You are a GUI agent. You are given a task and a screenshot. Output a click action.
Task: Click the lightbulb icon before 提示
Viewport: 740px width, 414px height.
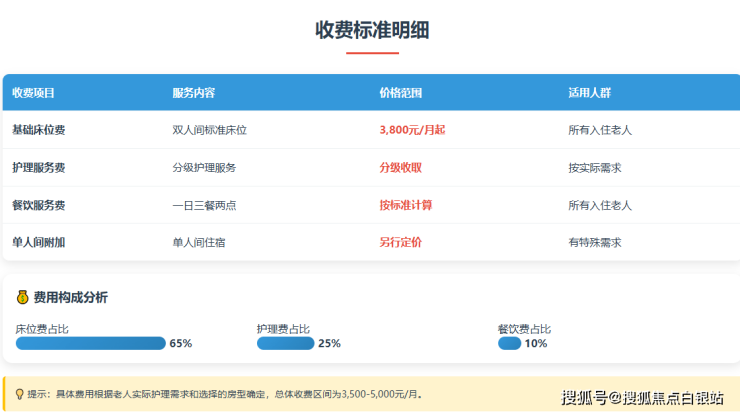tap(18, 394)
